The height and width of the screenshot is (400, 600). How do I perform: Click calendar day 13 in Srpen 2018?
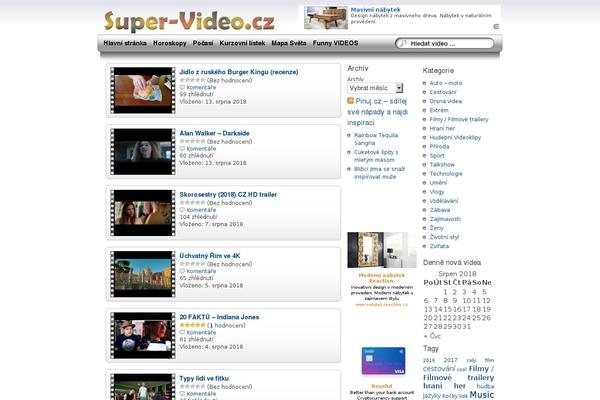tap(428, 309)
